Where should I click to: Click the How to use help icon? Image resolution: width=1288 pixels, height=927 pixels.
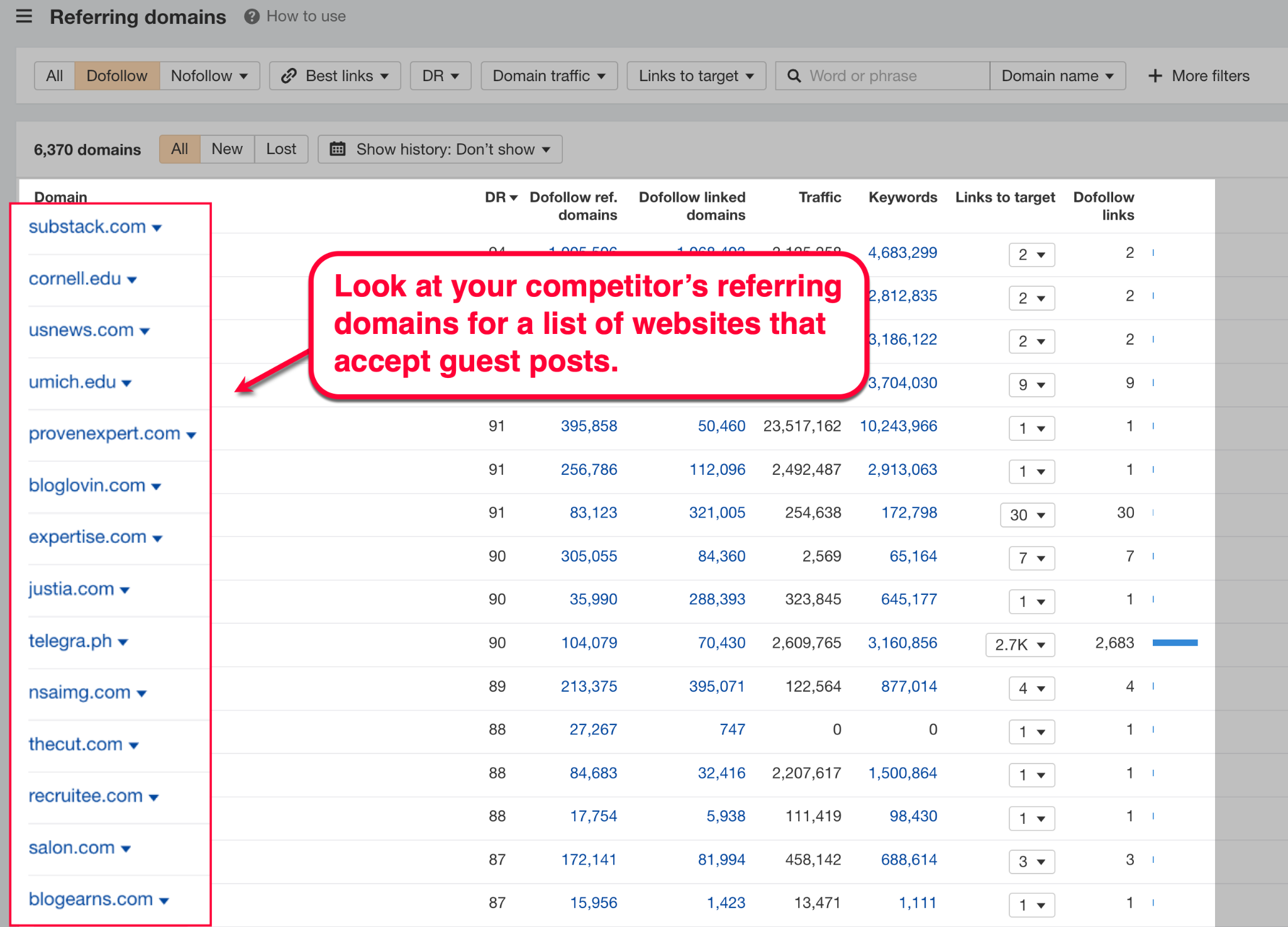[x=252, y=16]
